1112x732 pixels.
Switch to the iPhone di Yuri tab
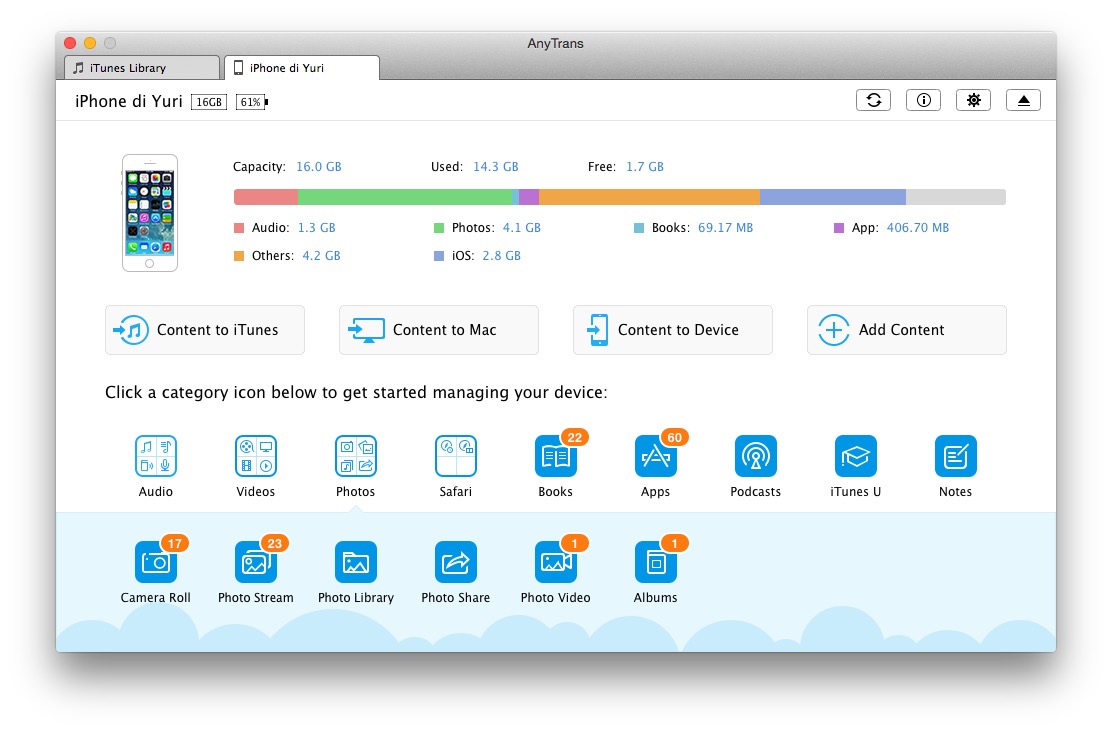coord(302,68)
